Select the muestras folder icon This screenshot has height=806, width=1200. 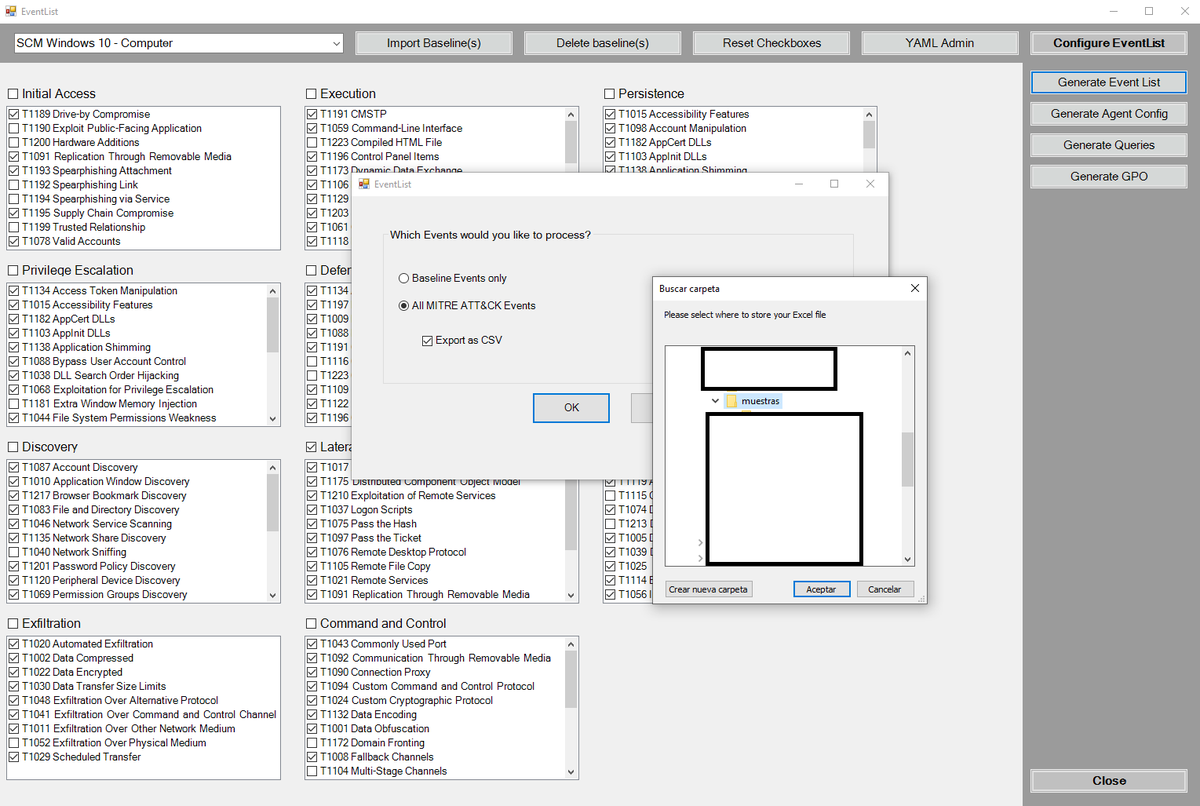[731, 401]
